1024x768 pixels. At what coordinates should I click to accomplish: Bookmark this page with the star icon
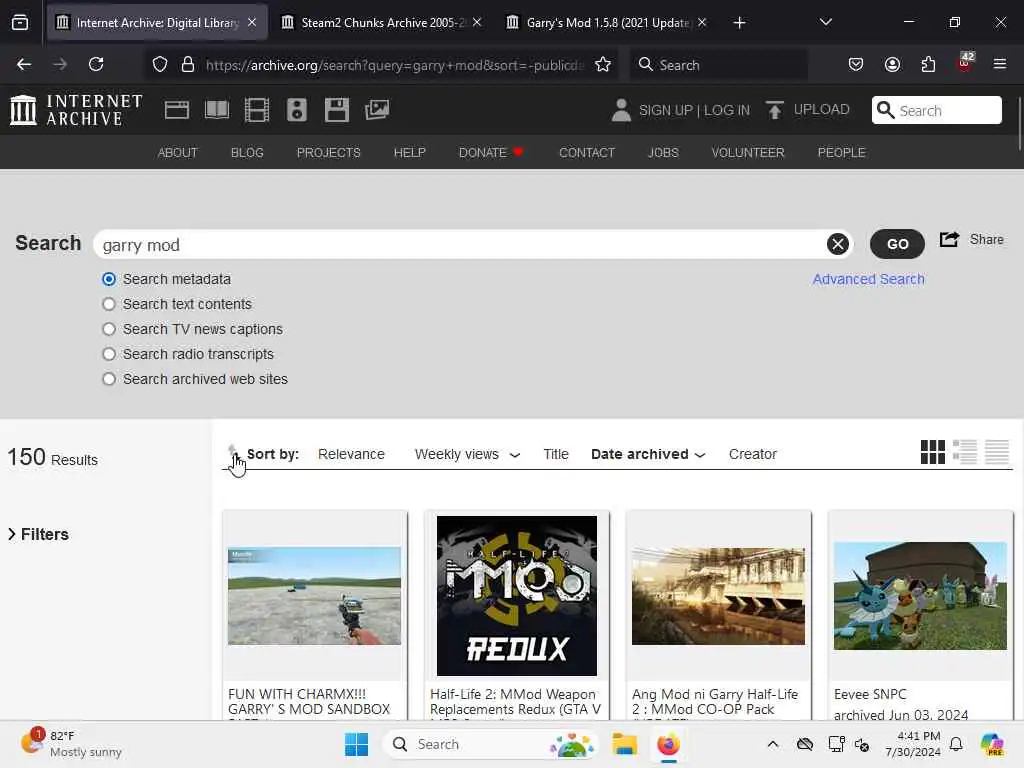click(603, 65)
